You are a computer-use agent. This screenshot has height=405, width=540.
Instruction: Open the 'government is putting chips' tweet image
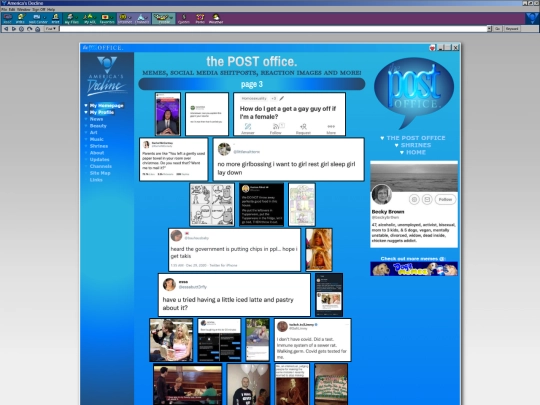tap(235, 250)
